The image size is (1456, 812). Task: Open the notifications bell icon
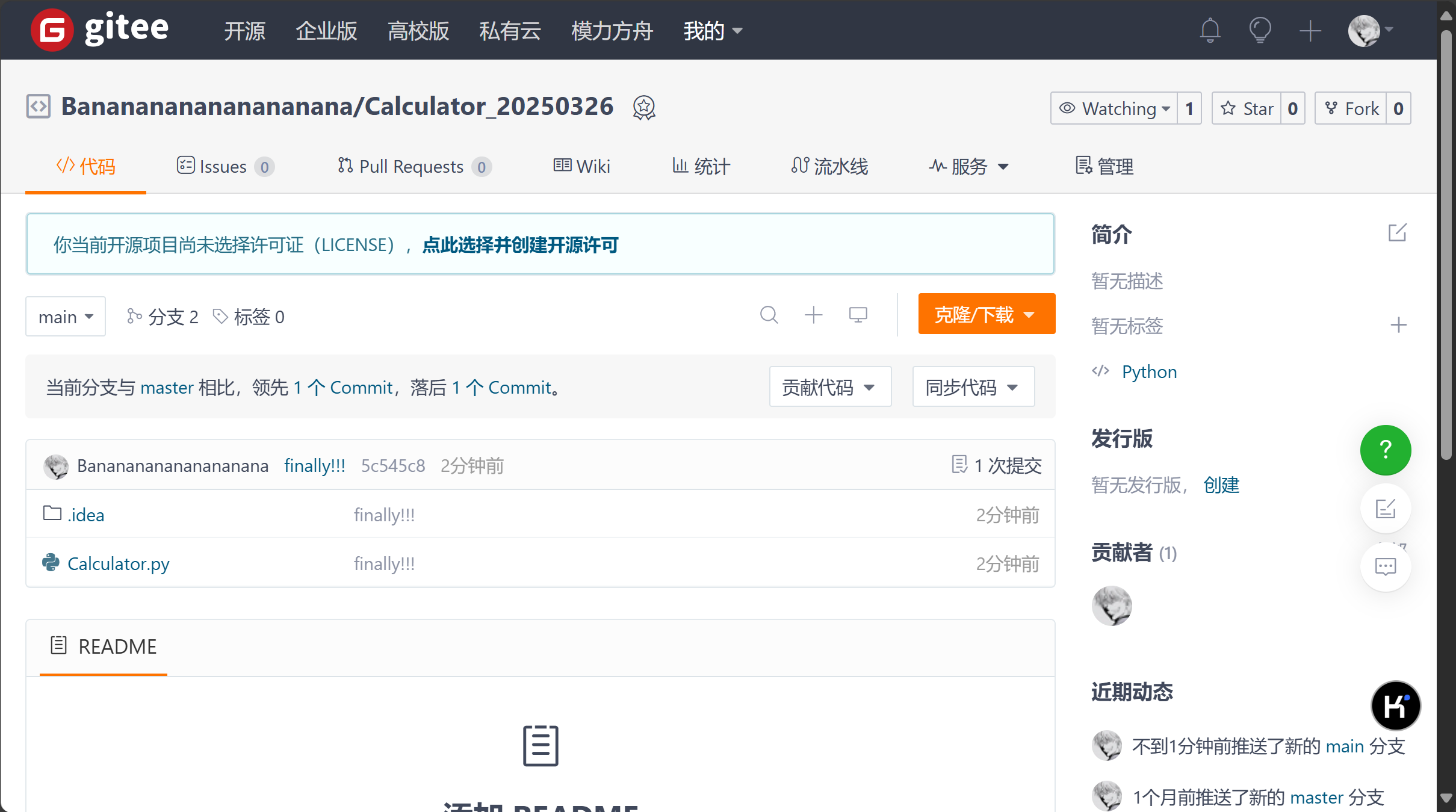(x=1210, y=30)
